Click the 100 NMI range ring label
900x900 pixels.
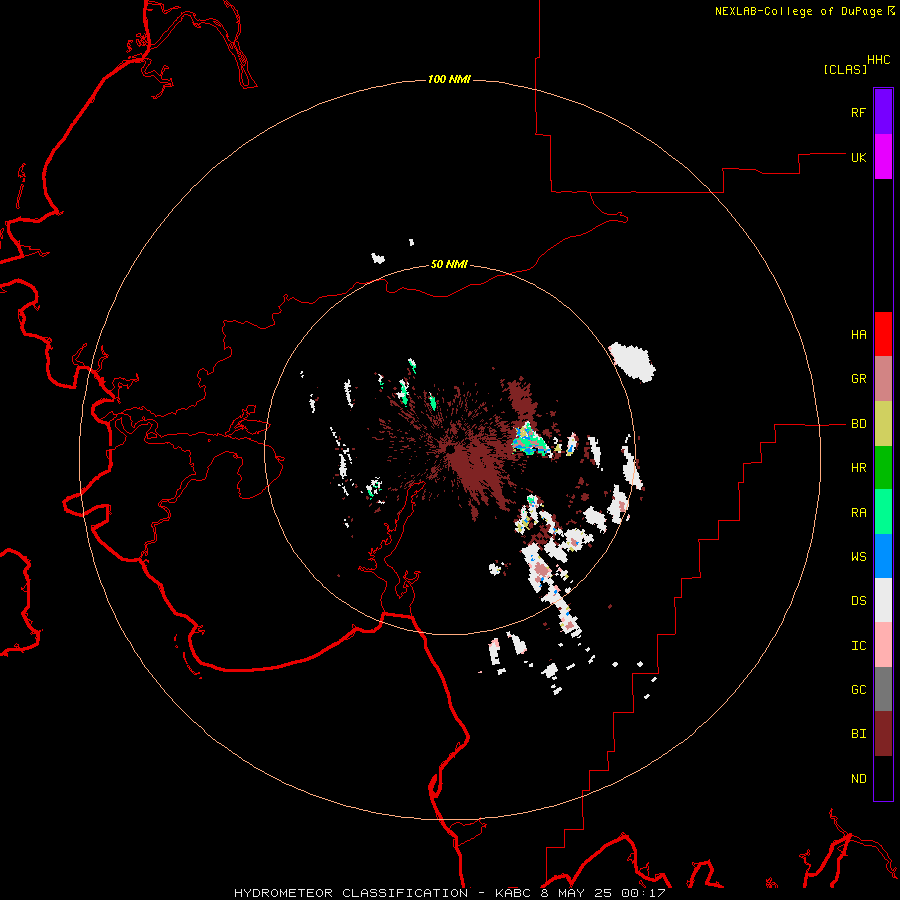(449, 79)
